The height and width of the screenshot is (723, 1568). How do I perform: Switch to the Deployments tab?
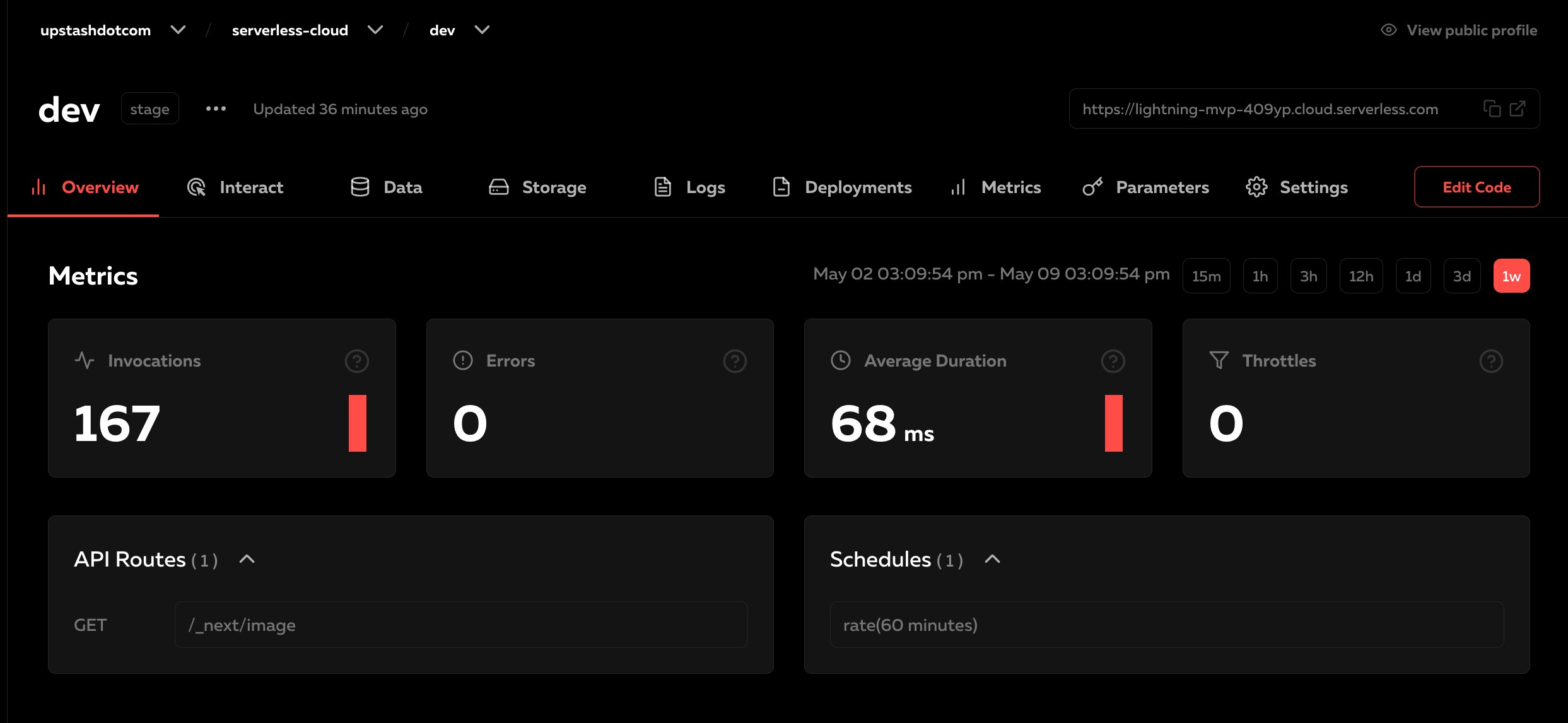858,187
